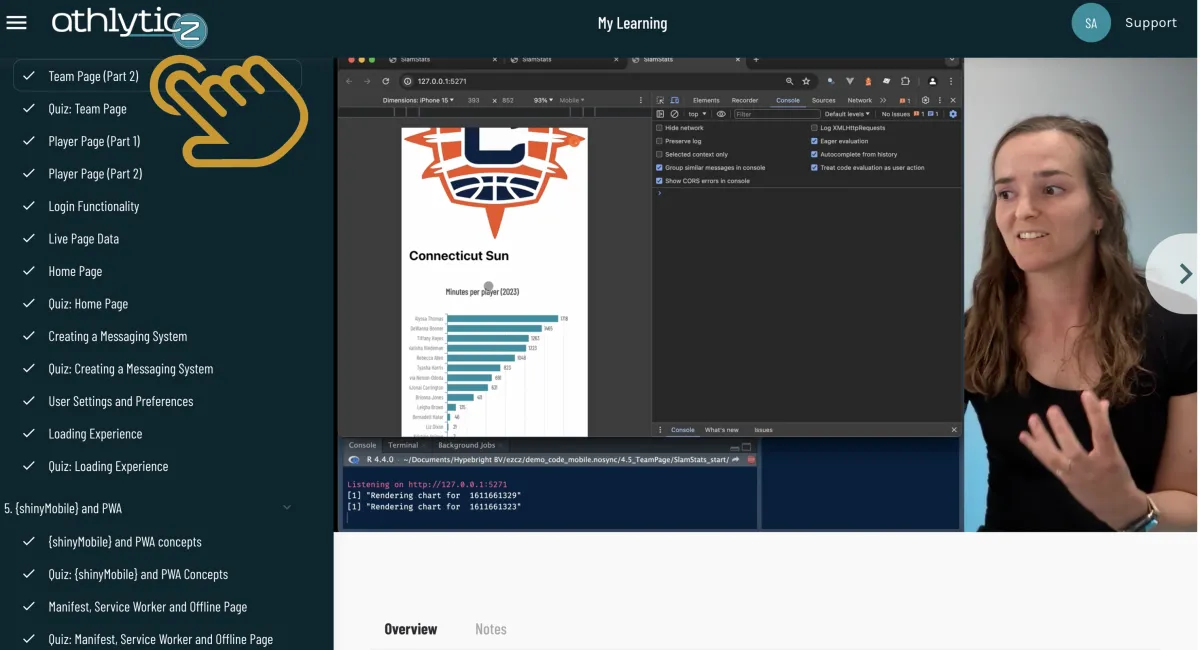Uncheck Treat code evaluation as user action
The width and height of the screenshot is (1200, 650).
(x=814, y=167)
